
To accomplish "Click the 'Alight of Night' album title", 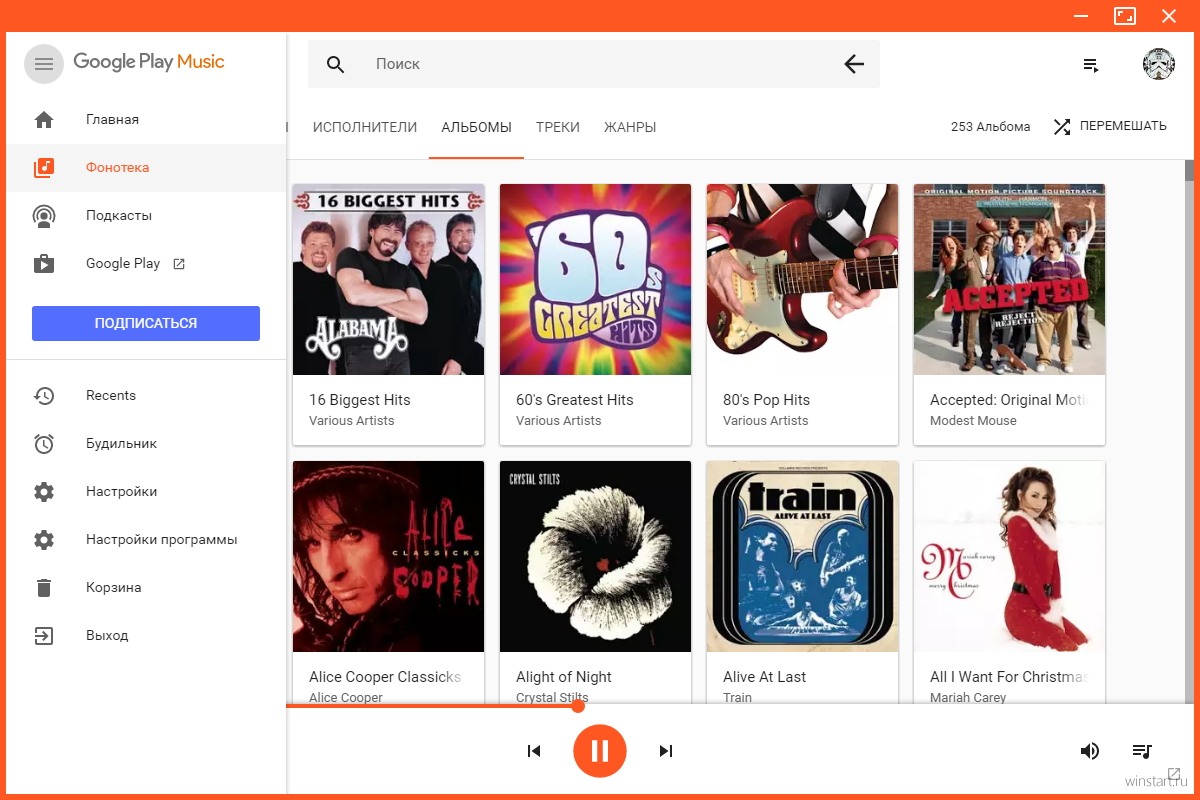I will tap(564, 677).
